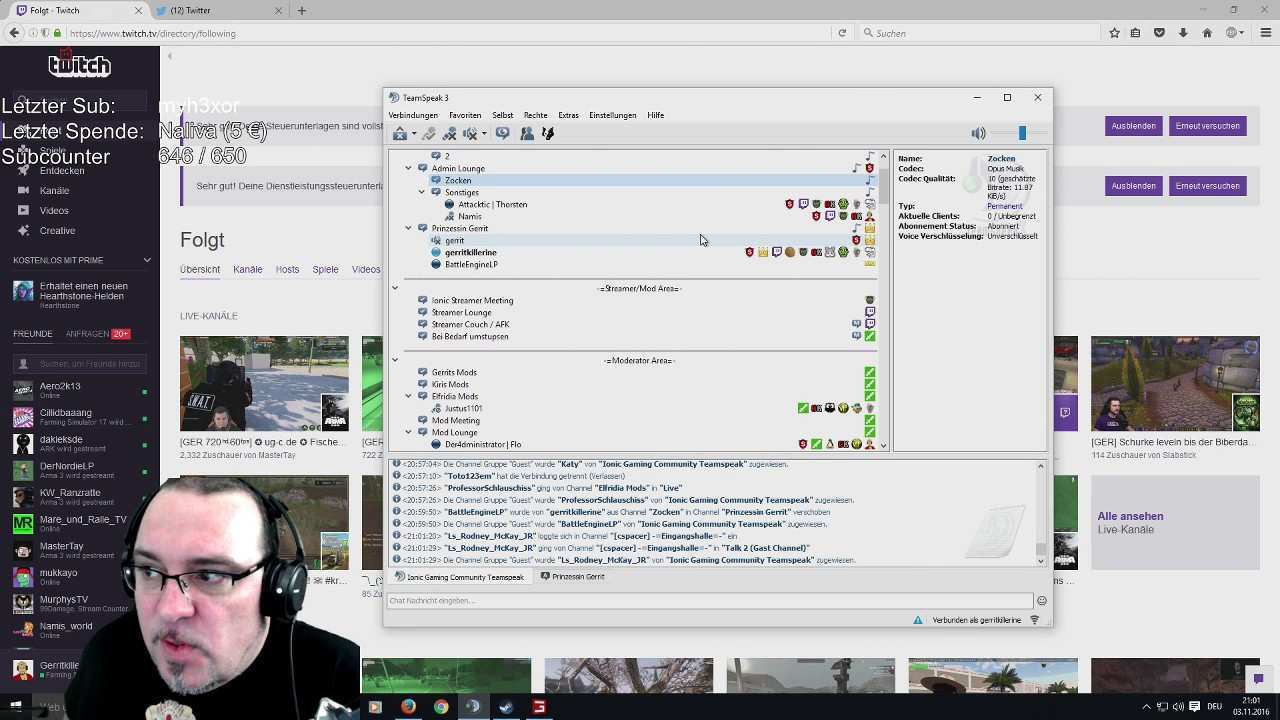This screenshot has height=720, width=1280.
Task: Click the Contacts icon in TeamSpeak toolbar
Action: point(527,133)
